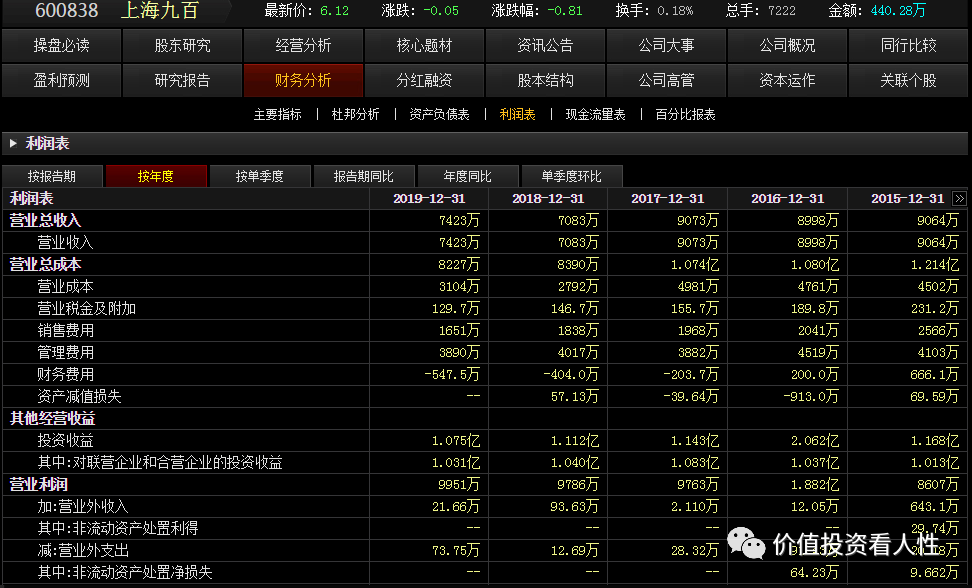Viewport: 972px width, 588px height.
Task: Click stock code 600838 in header
Action: tap(66, 11)
